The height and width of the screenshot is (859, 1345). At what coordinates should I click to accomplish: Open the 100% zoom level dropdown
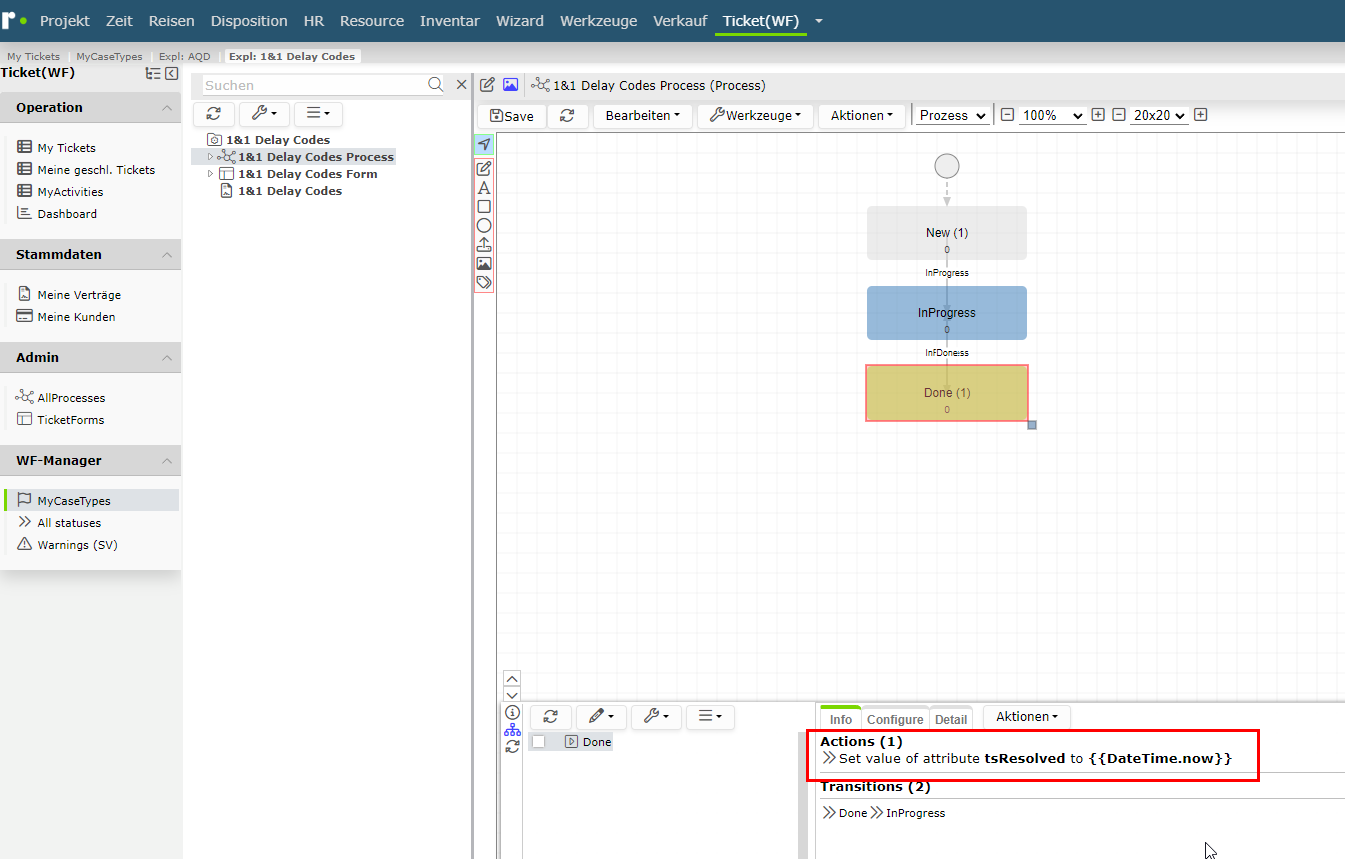(x=1052, y=115)
